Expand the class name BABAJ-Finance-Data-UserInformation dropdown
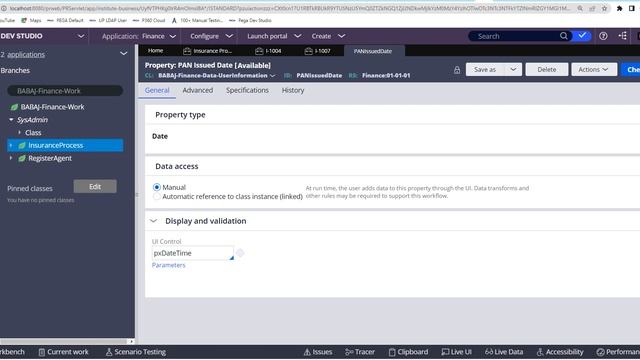Screen dimensions: 640x360 coord(273,76)
